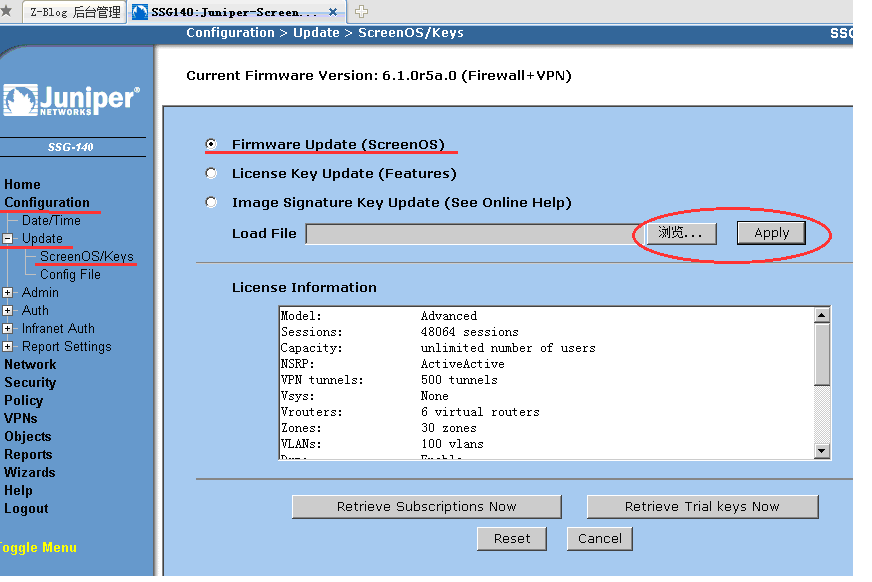Screen dimensions: 872x582
Task: Click the bookmark star icon in browser
Action: click(x=6, y=11)
